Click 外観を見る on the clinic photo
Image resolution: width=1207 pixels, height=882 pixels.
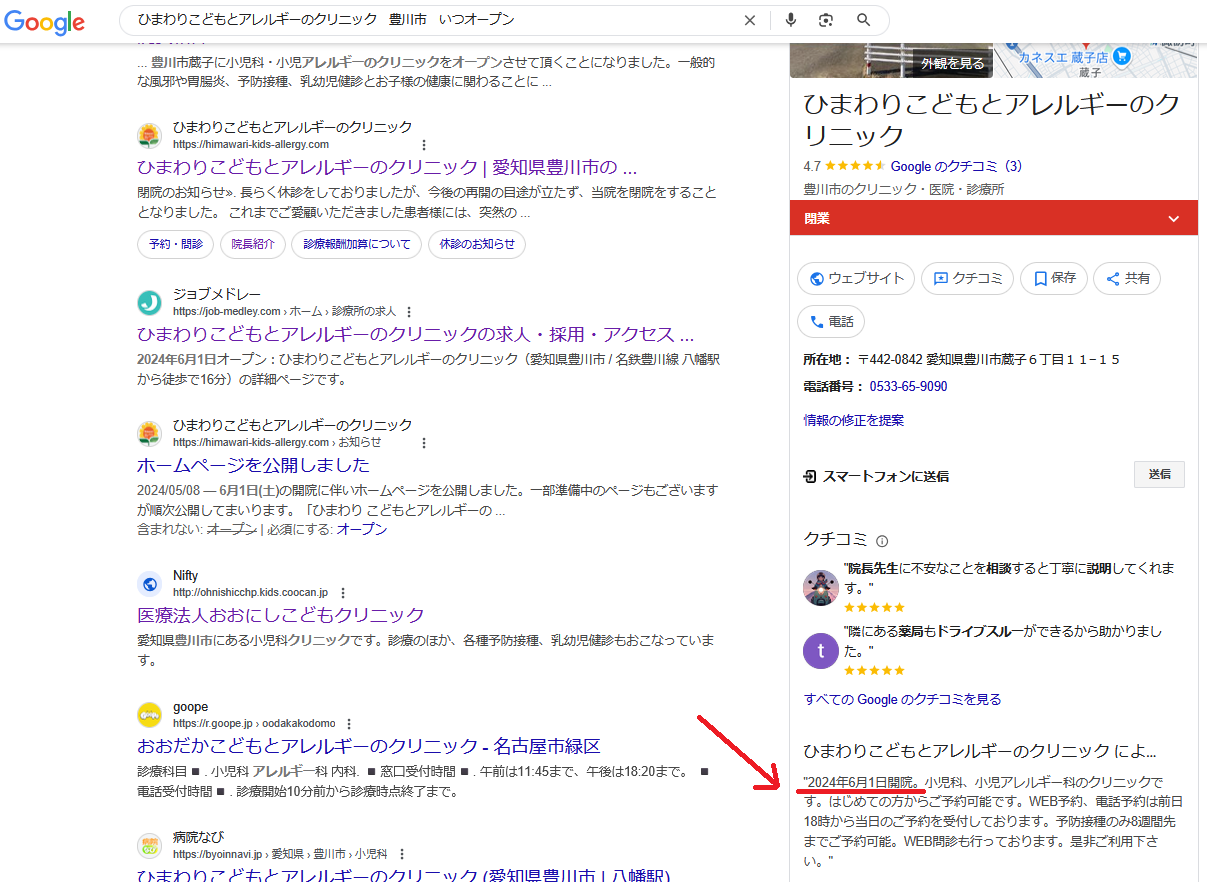coord(952,63)
